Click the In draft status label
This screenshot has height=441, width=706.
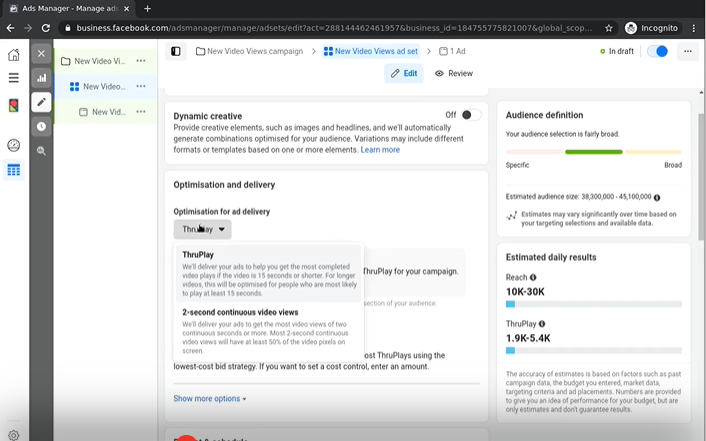coord(617,51)
